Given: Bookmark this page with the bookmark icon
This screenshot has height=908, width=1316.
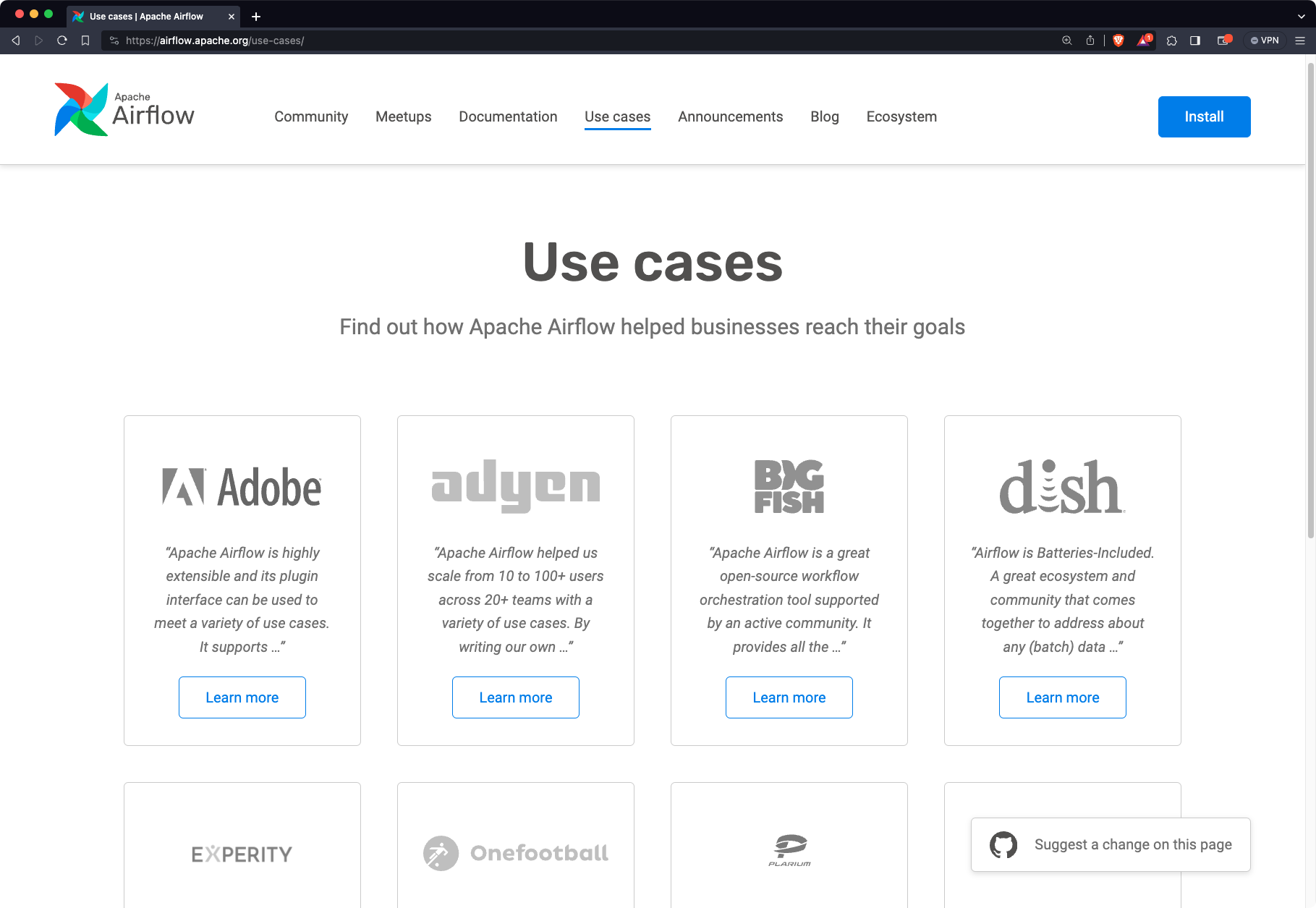Looking at the screenshot, I should pyautogui.click(x=85, y=41).
